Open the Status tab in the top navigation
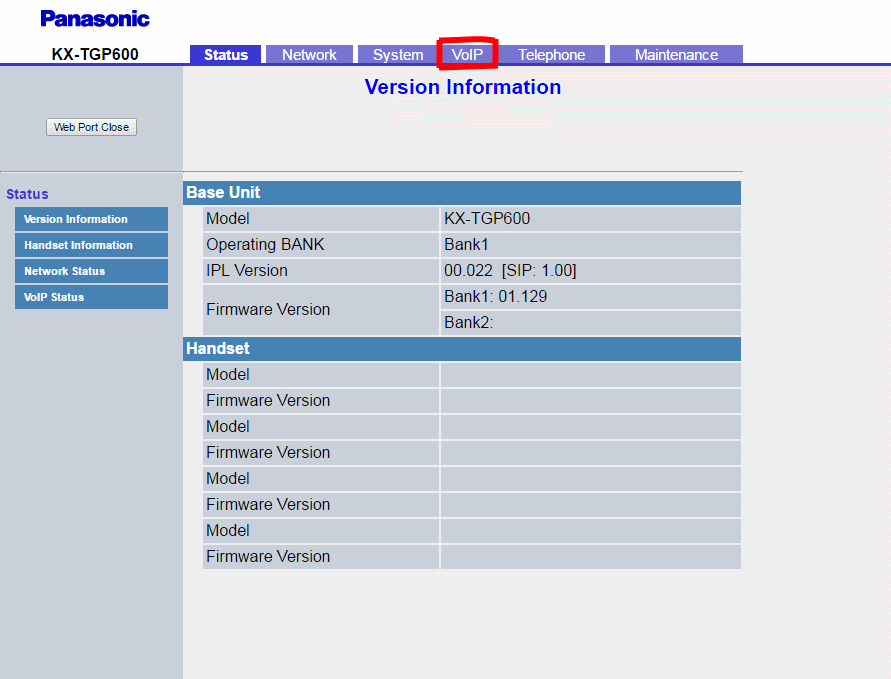This screenshot has width=891, height=679. tap(226, 55)
